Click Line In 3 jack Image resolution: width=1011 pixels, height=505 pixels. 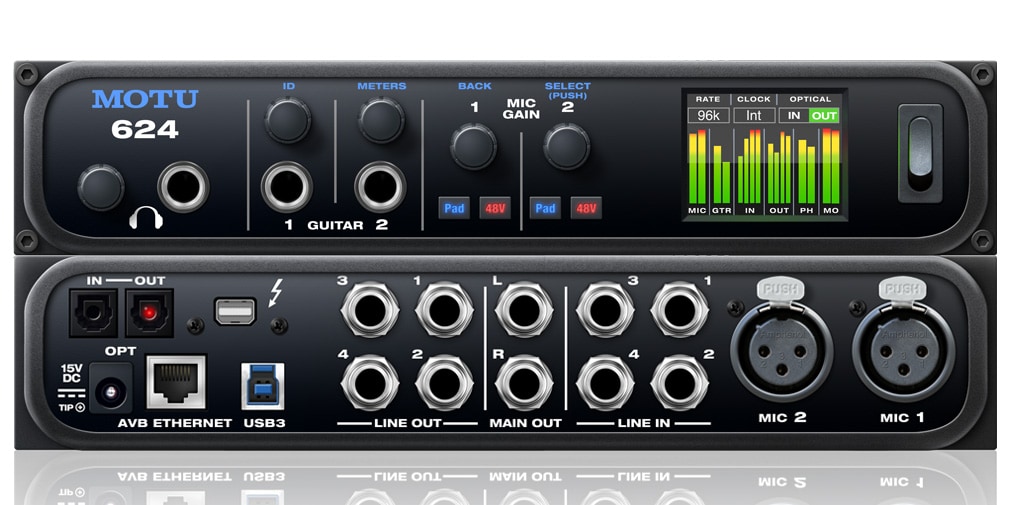point(605,310)
